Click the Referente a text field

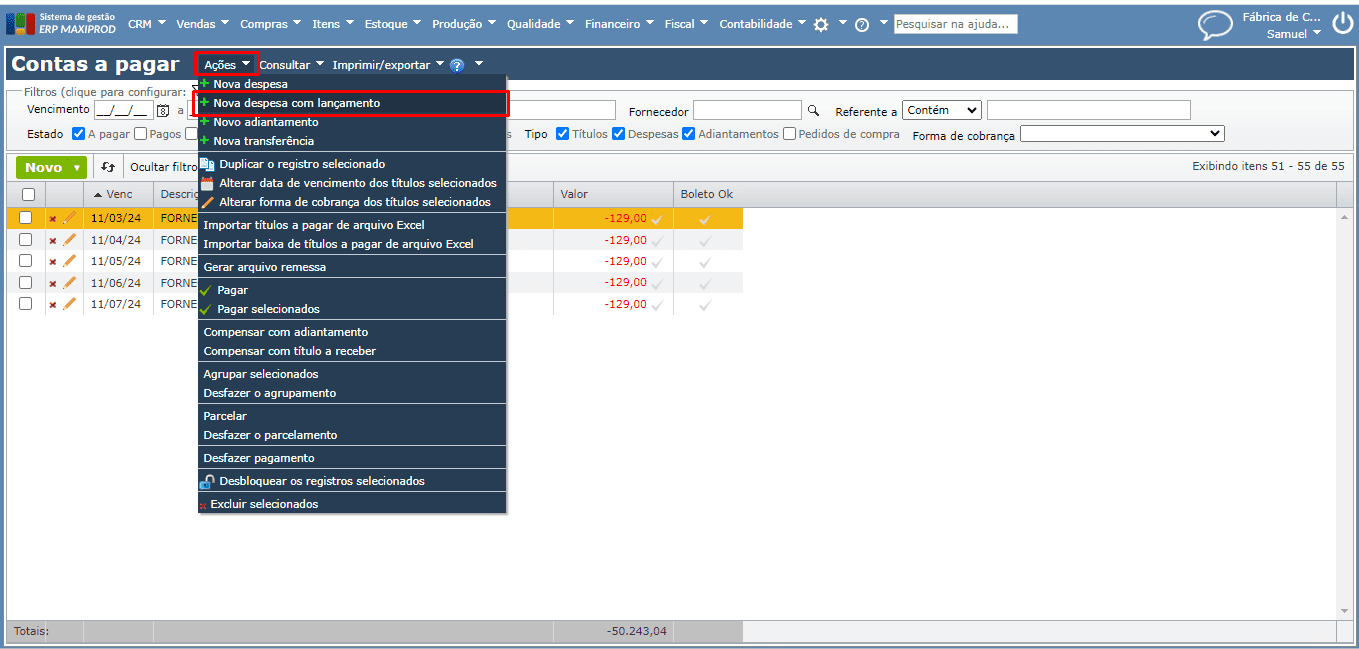click(1088, 110)
